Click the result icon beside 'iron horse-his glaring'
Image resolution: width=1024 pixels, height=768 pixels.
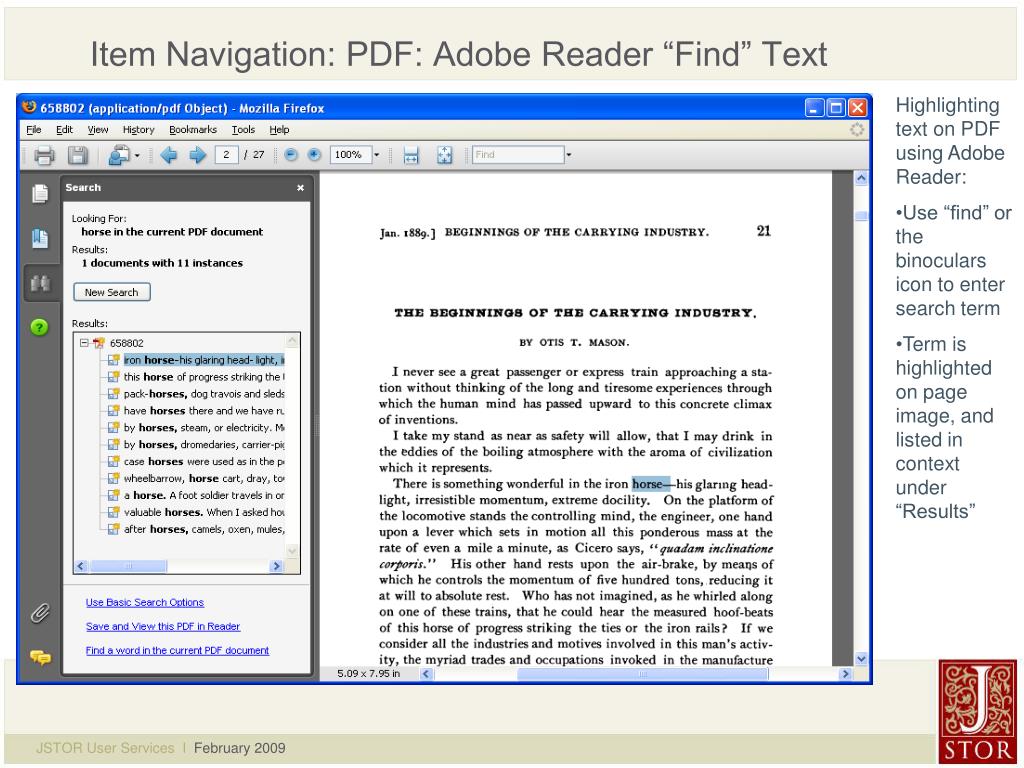pos(114,360)
